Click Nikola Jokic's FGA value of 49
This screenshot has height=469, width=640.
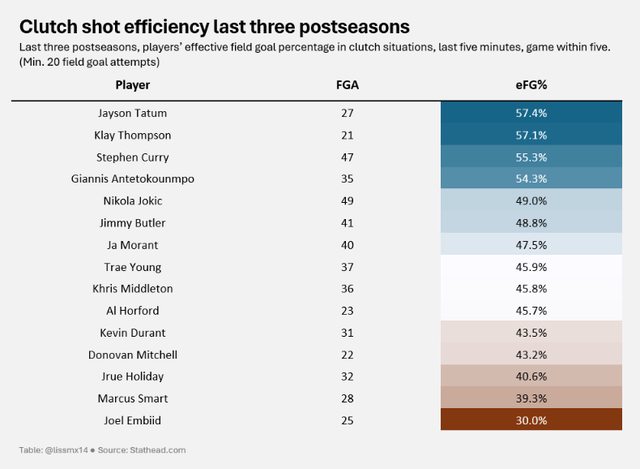pyautogui.click(x=347, y=201)
